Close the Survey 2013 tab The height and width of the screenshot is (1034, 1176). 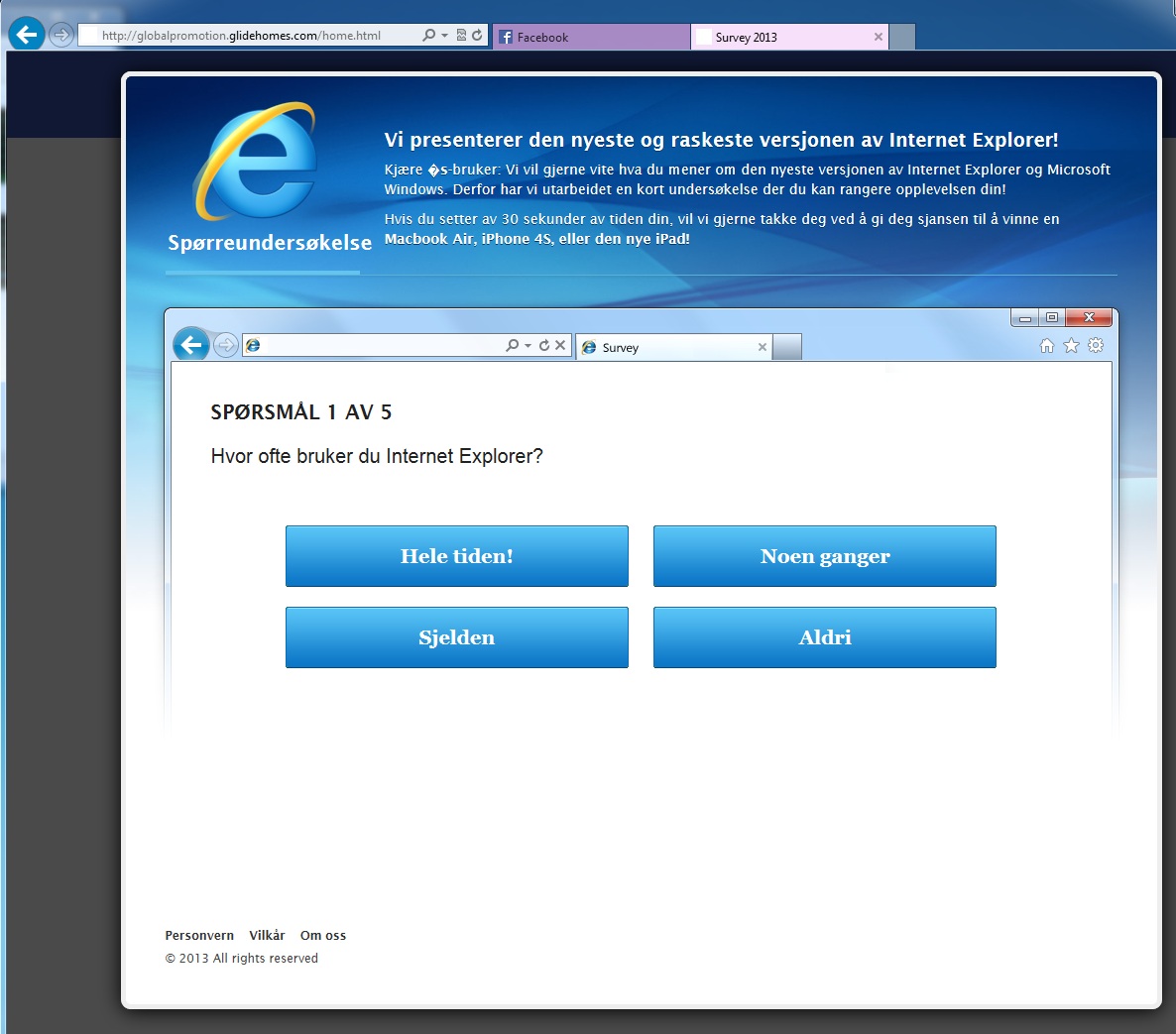tap(879, 37)
